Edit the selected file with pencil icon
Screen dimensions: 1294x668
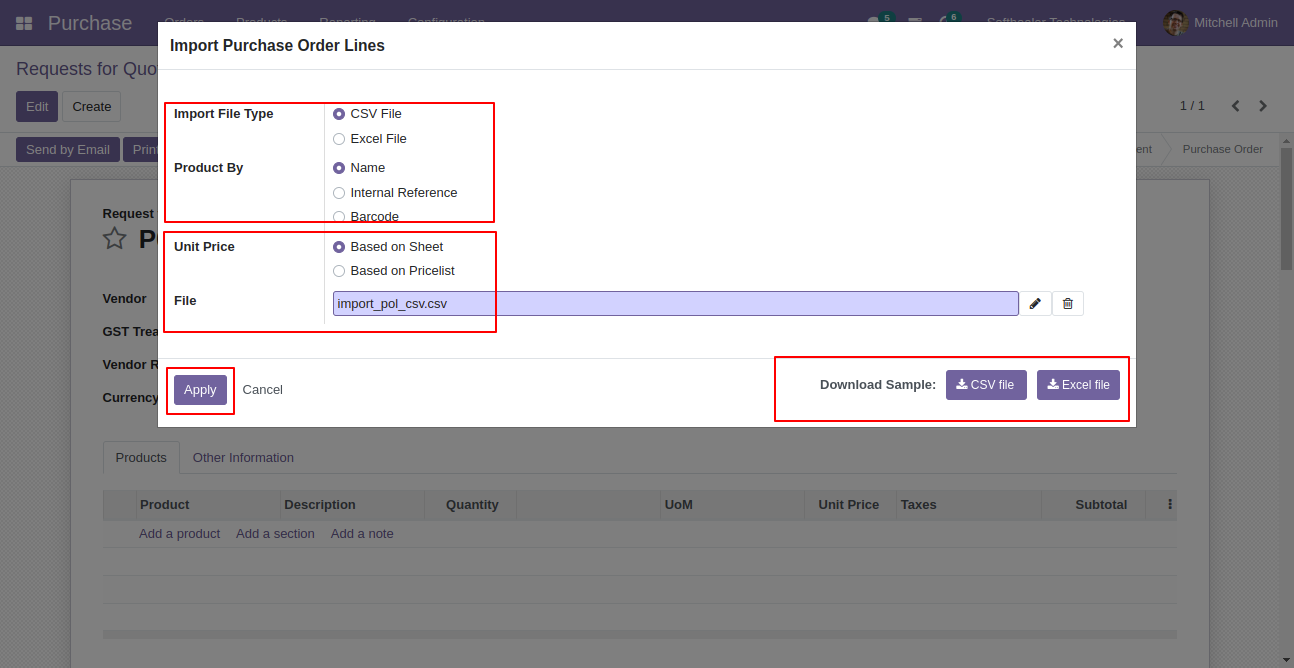point(1035,304)
